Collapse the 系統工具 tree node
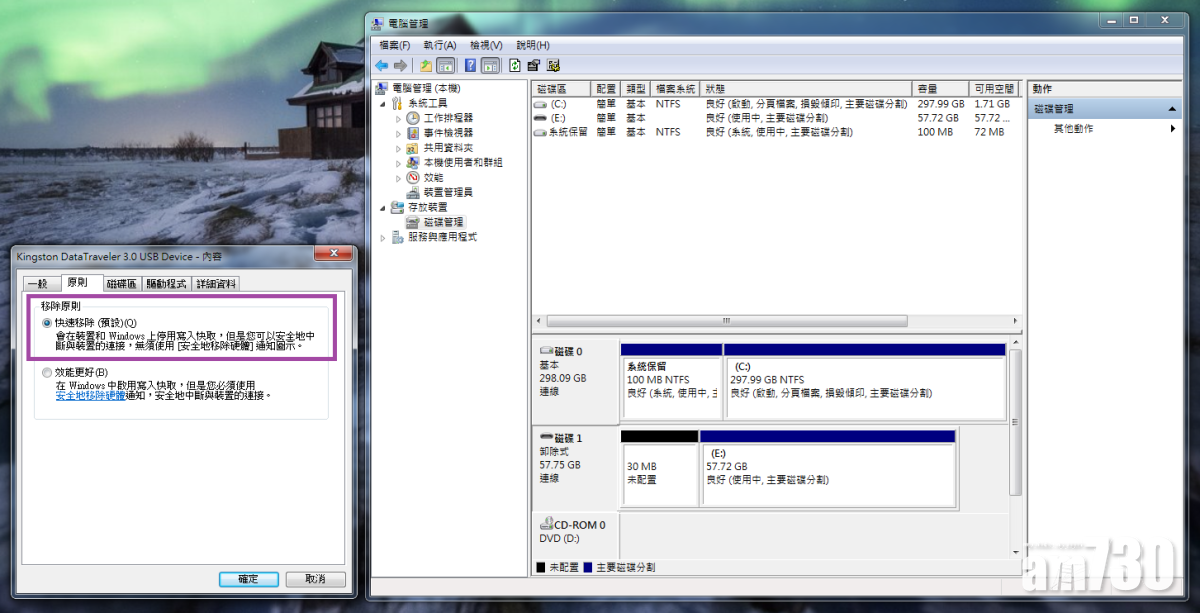This screenshot has width=1200, height=613. [383, 103]
